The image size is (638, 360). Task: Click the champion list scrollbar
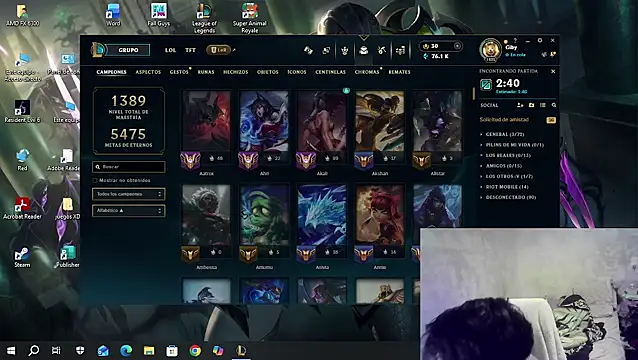tap(474, 94)
